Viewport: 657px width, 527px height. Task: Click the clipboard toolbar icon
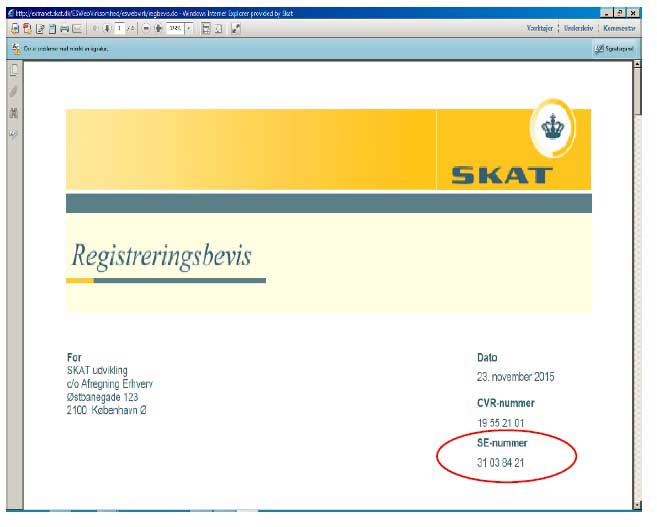(x=52, y=28)
